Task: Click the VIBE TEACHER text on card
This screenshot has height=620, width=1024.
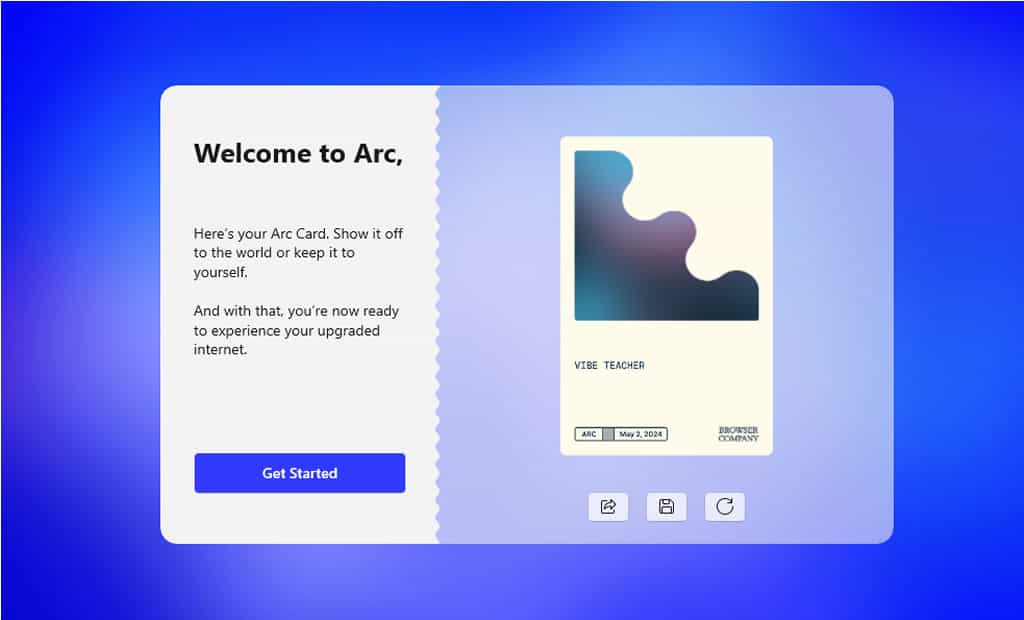Action: point(609,365)
